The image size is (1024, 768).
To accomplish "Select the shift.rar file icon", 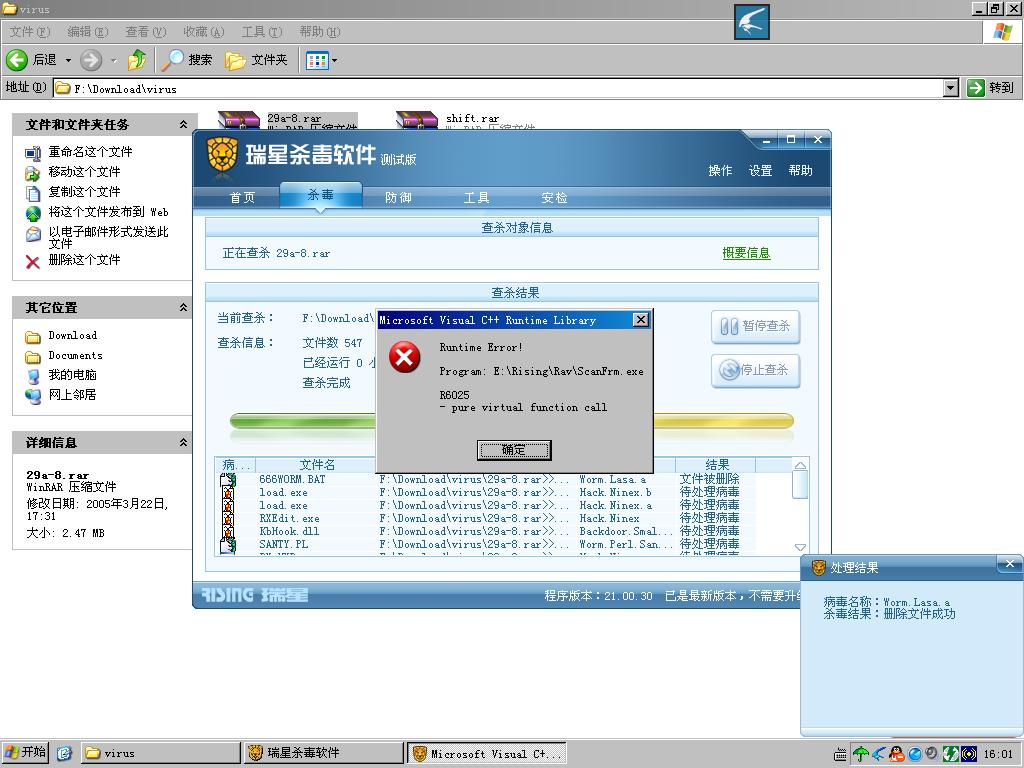I will (417, 120).
